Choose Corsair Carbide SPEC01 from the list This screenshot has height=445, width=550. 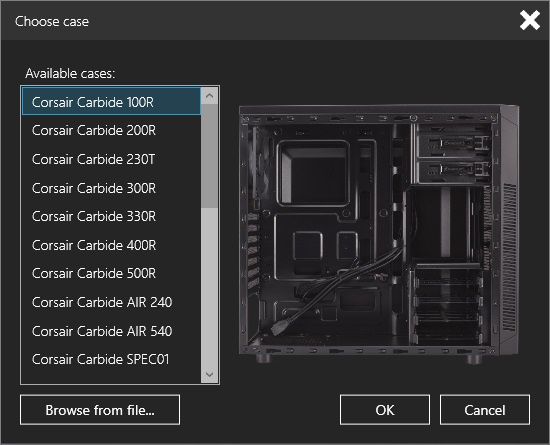click(111, 359)
